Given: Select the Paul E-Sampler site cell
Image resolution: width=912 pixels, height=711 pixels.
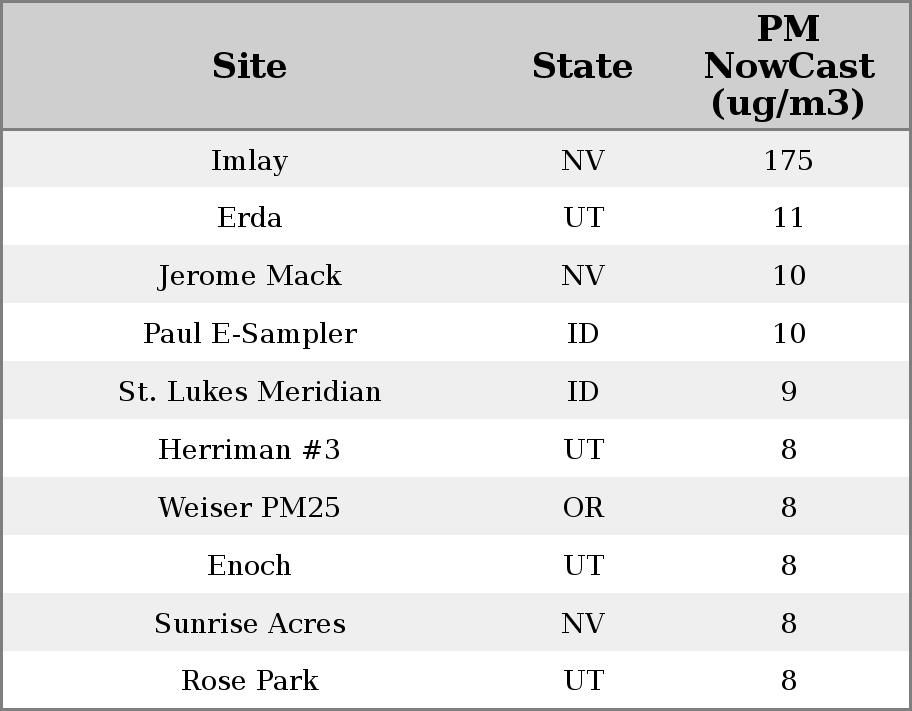Looking at the screenshot, I should coord(249,333).
